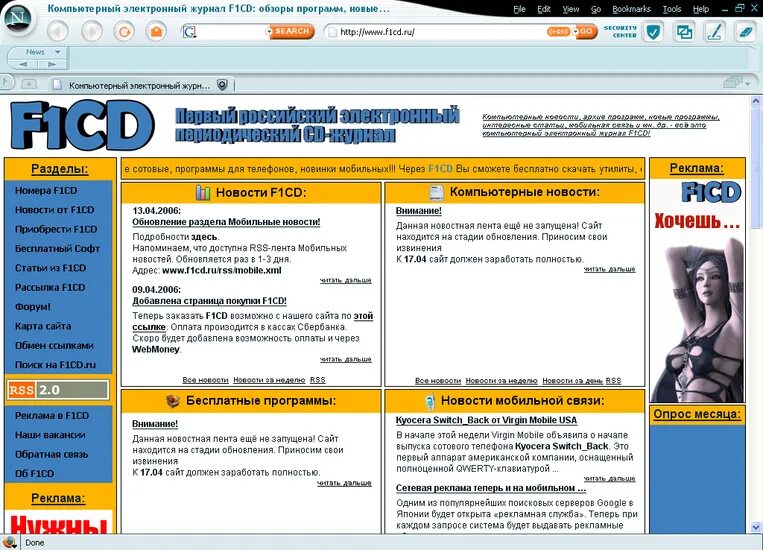Open Приобрести F1CD sidebar link
The image size is (763, 550).
click(56, 229)
